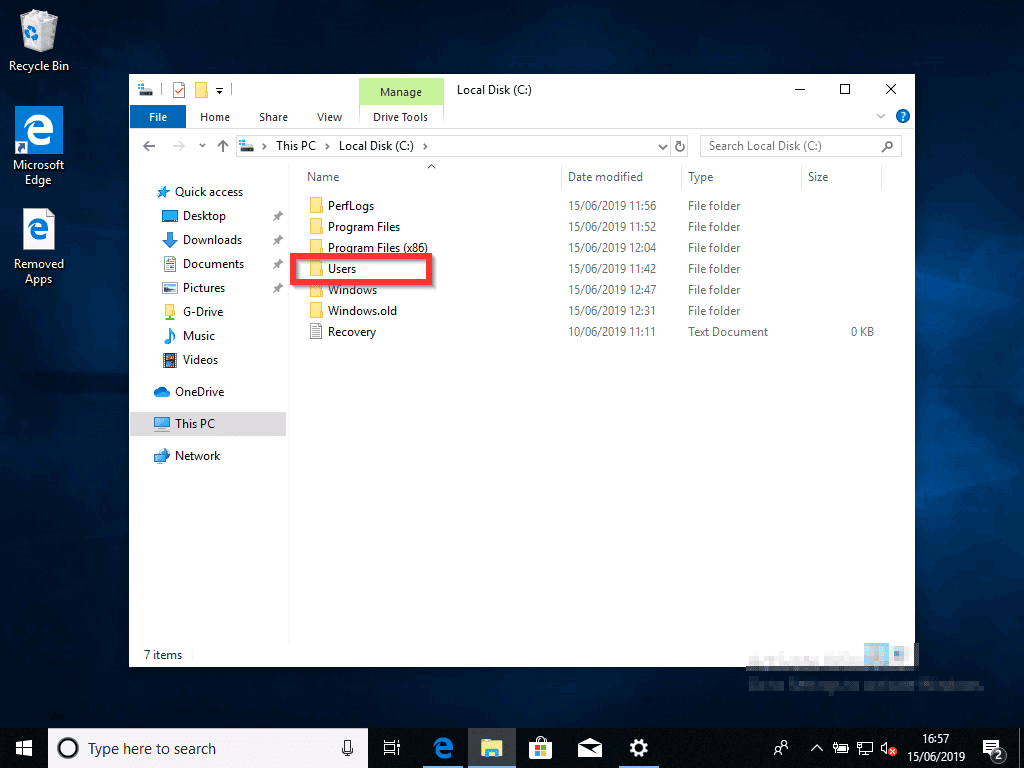Image resolution: width=1024 pixels, height=768 pixels.
Task: Expand the Quick Access Toolbar customization menu
Action: [x=219, y=90]
